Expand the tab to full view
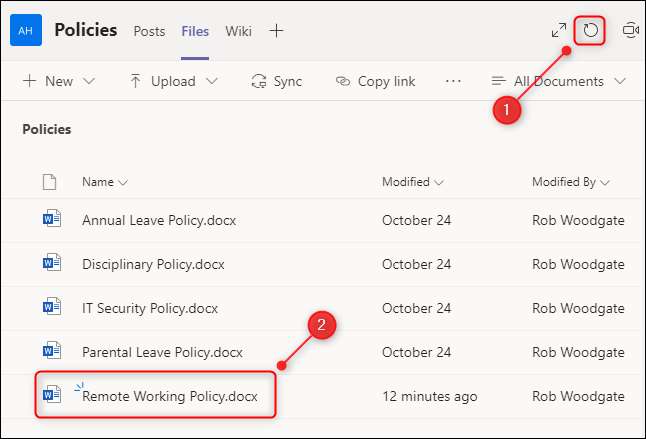Screen dimensions: 646x439 tap(559, 30)
